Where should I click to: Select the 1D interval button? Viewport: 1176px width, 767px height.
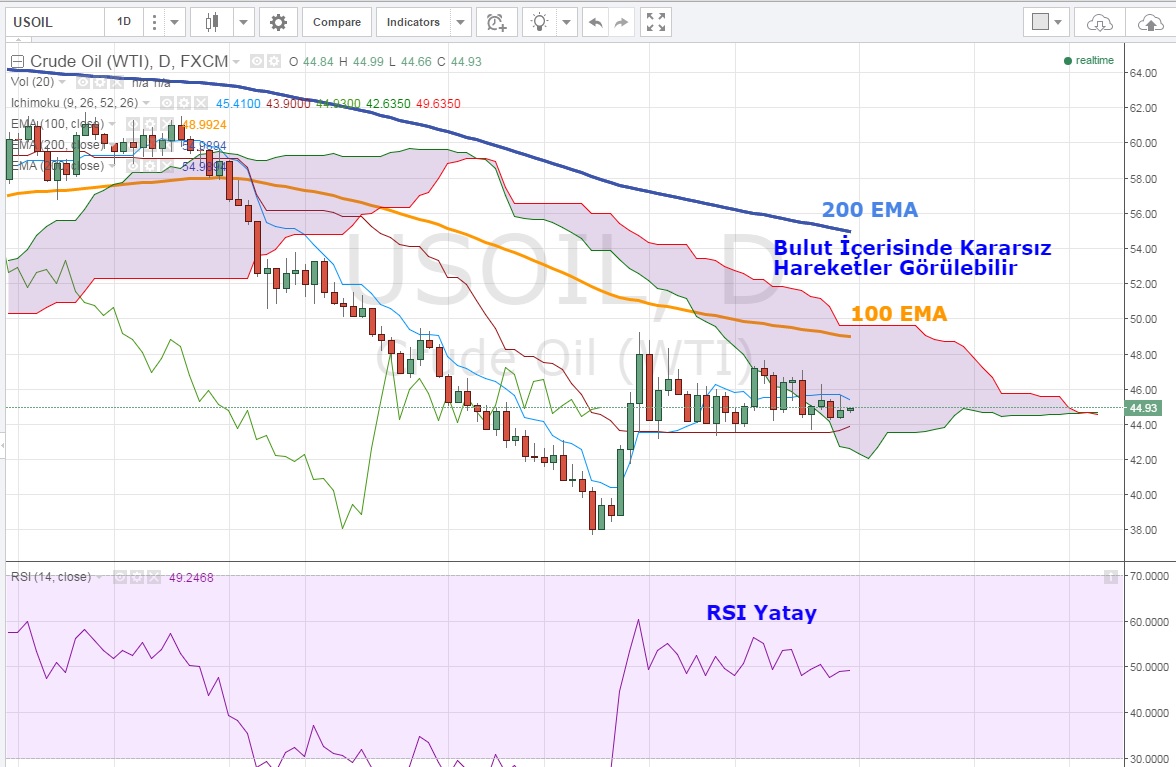124,21
